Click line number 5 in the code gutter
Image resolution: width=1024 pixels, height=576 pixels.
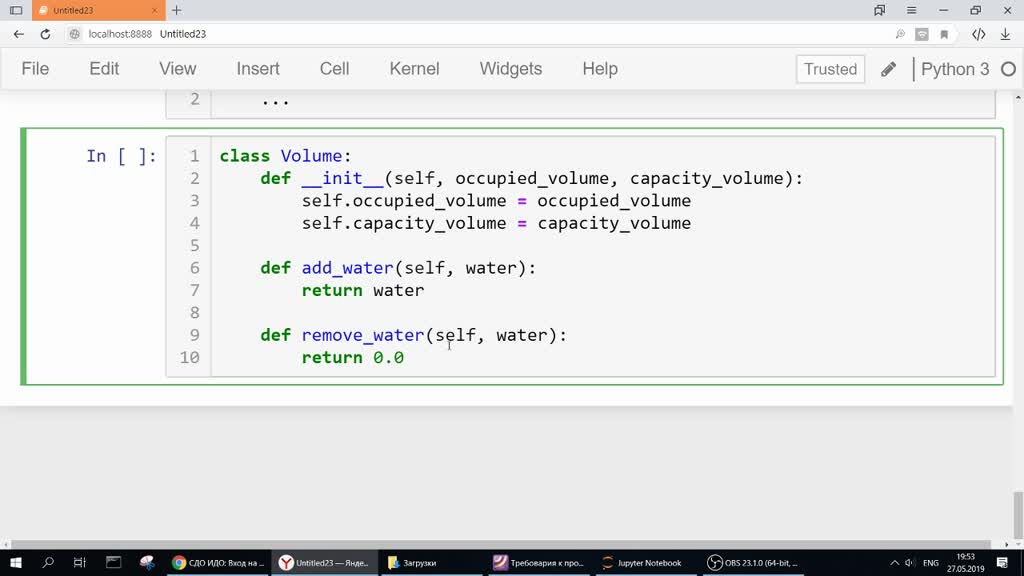click(195, 246)
